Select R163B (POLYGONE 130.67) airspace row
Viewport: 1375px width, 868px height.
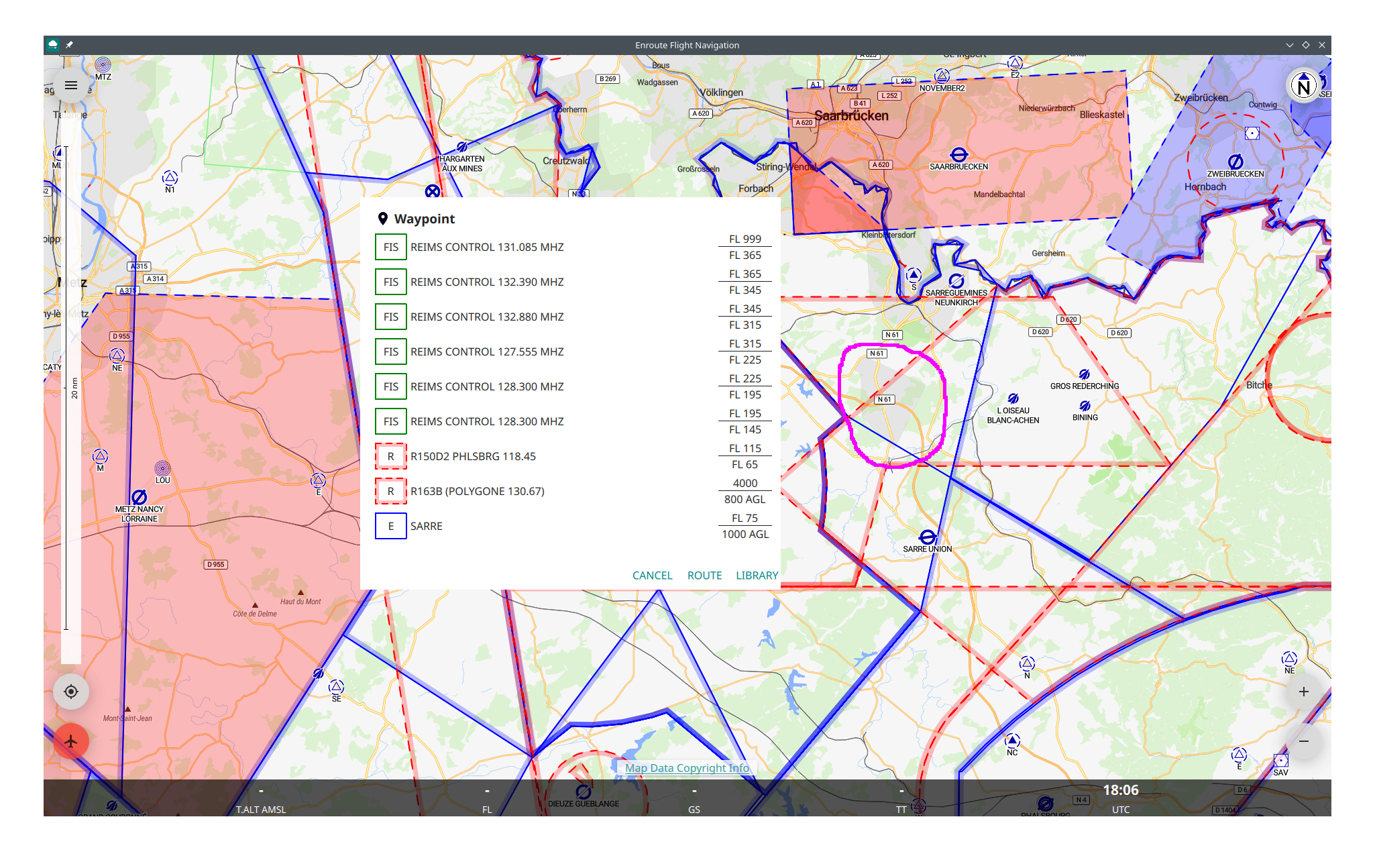click(573, 491)
